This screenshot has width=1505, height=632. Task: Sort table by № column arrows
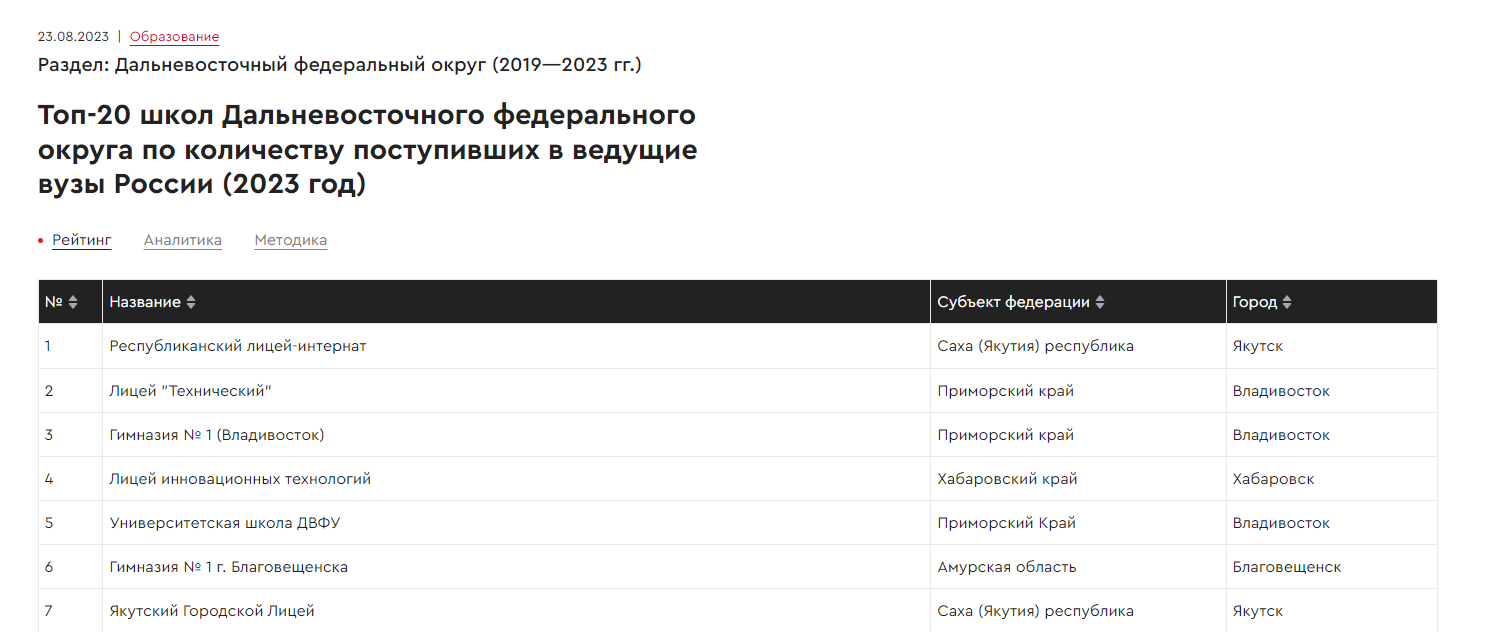(73, 302)
